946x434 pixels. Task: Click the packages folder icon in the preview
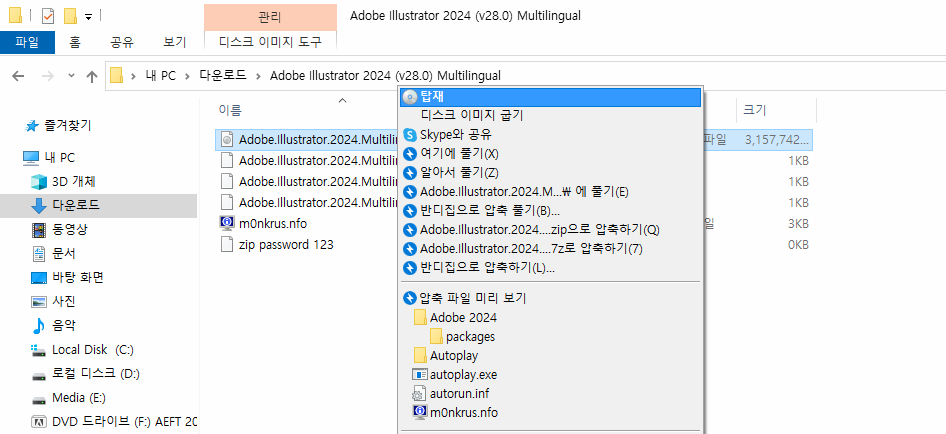pyautogui.click(x=436, y=336)
